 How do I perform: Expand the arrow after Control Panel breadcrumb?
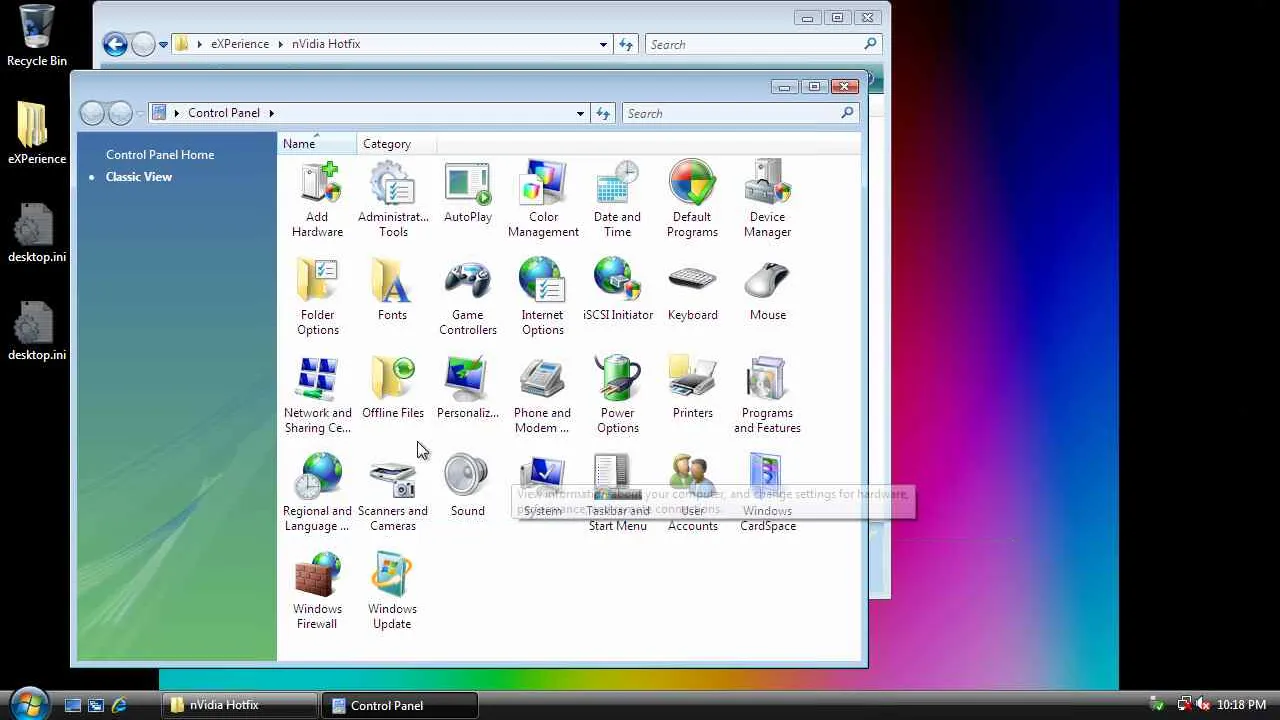[x=271, y=113]
